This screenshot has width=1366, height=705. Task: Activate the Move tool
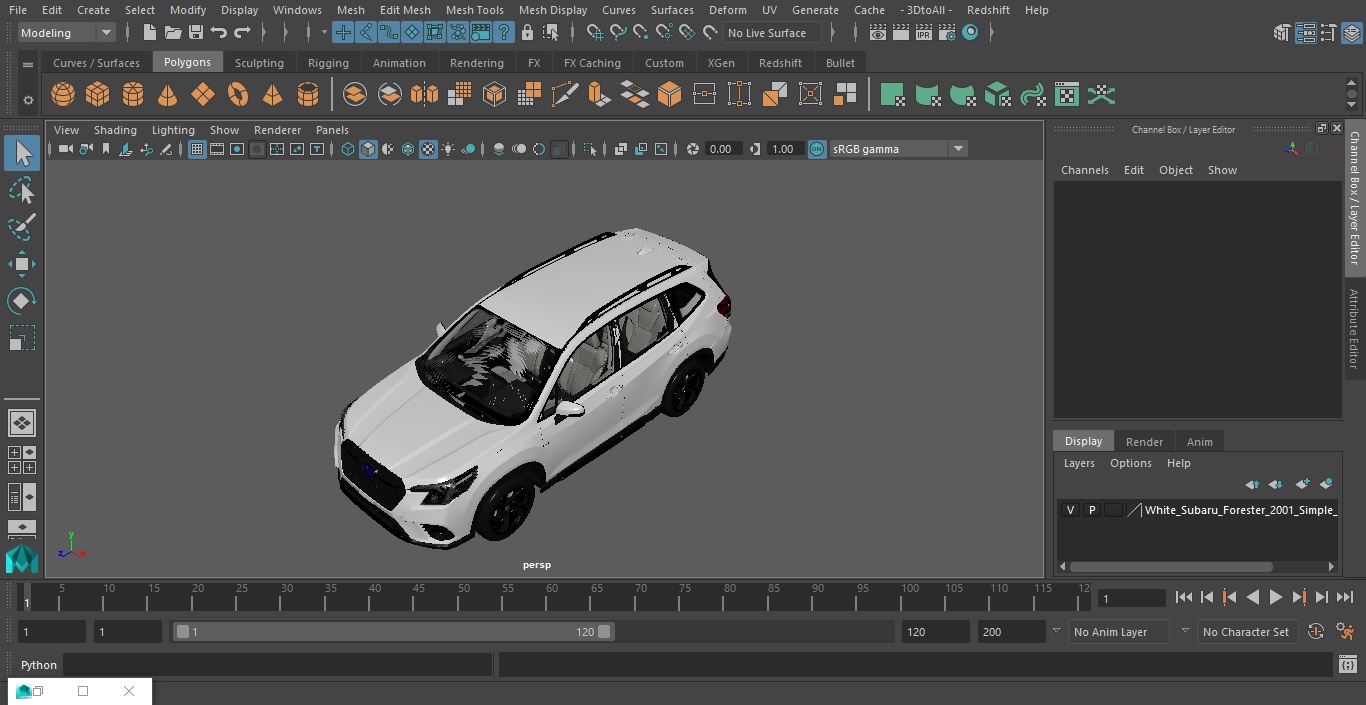[x=22, y=264]
